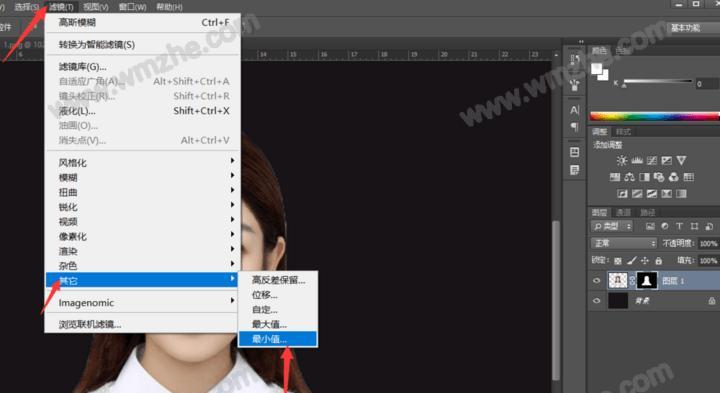Screen dimensions: 720x393
Task: Click the foreground color swatch
Action: point(596,69)
